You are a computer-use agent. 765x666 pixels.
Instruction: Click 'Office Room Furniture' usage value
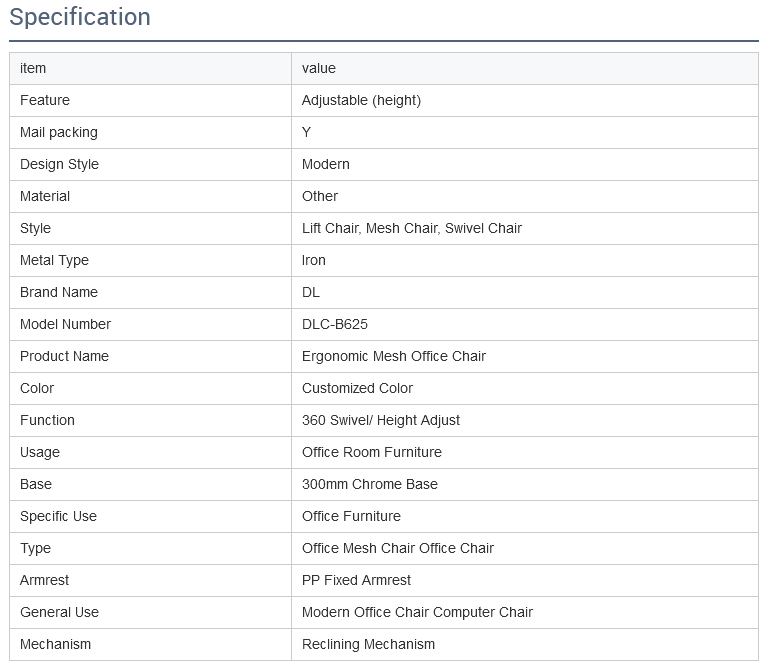pyautogui.click(x=372, y=452)
